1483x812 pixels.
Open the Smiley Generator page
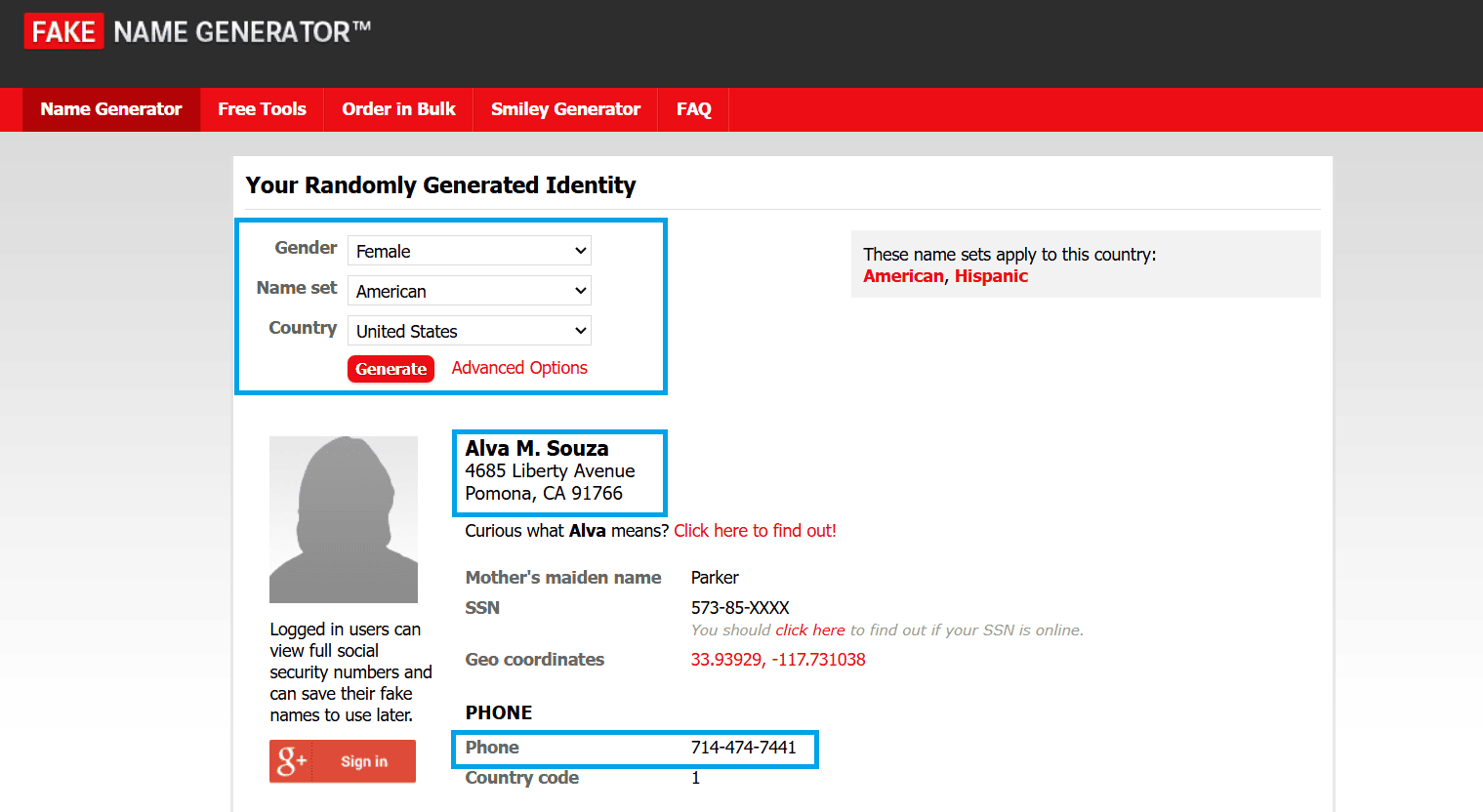(565, 109)
